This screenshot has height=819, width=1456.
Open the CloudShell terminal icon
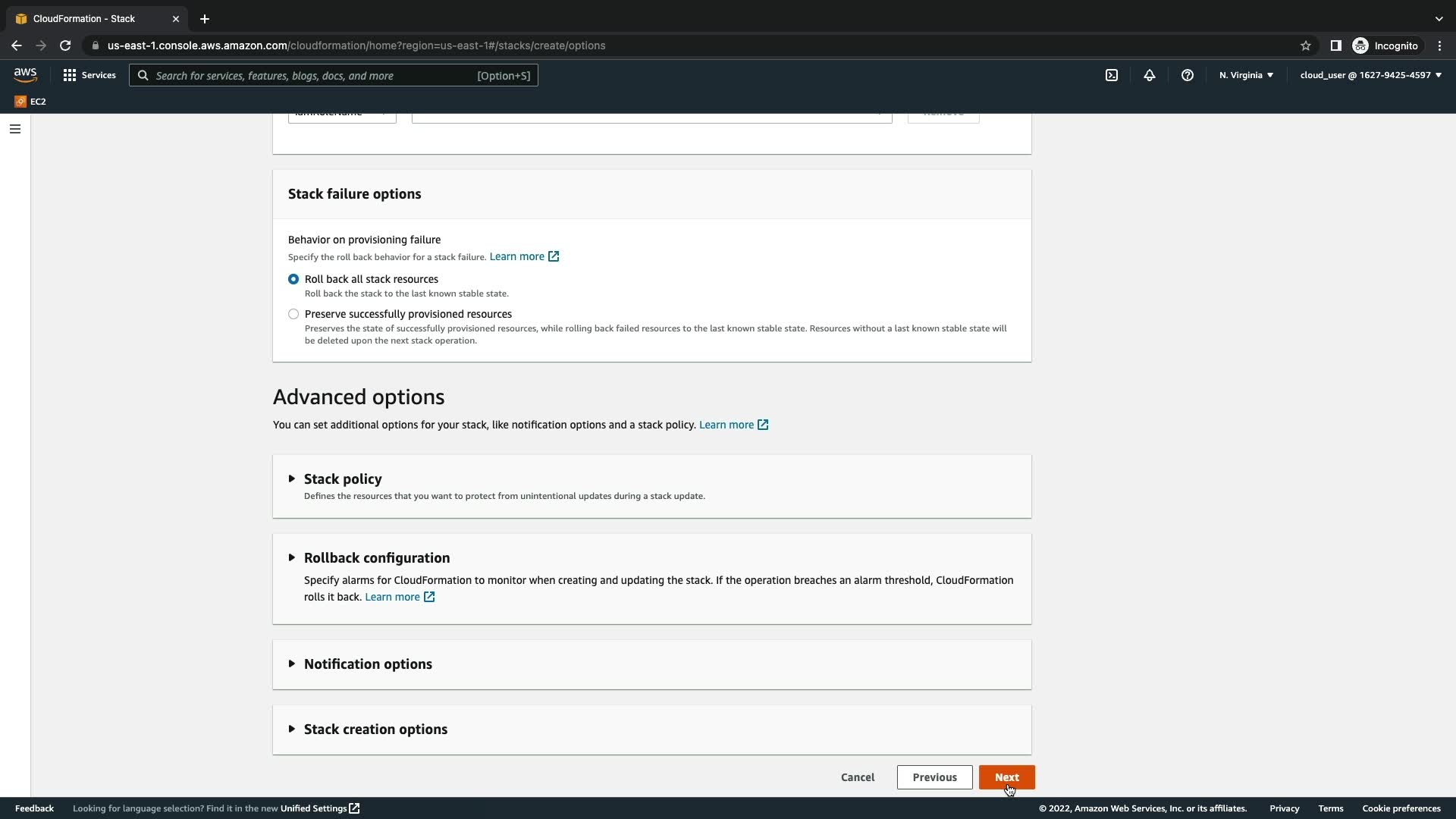pyautogui.click(x=1112, y=75)
